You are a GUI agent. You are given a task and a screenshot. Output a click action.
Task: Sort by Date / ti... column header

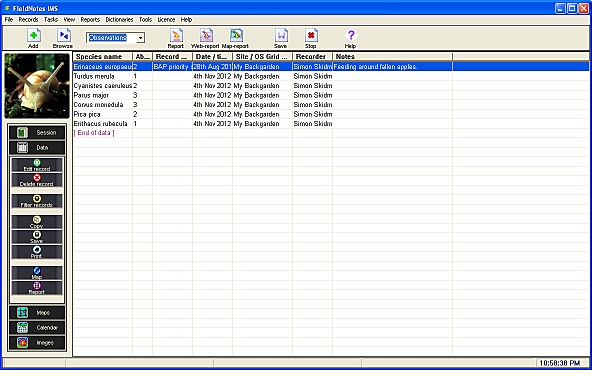click(213, 57)
